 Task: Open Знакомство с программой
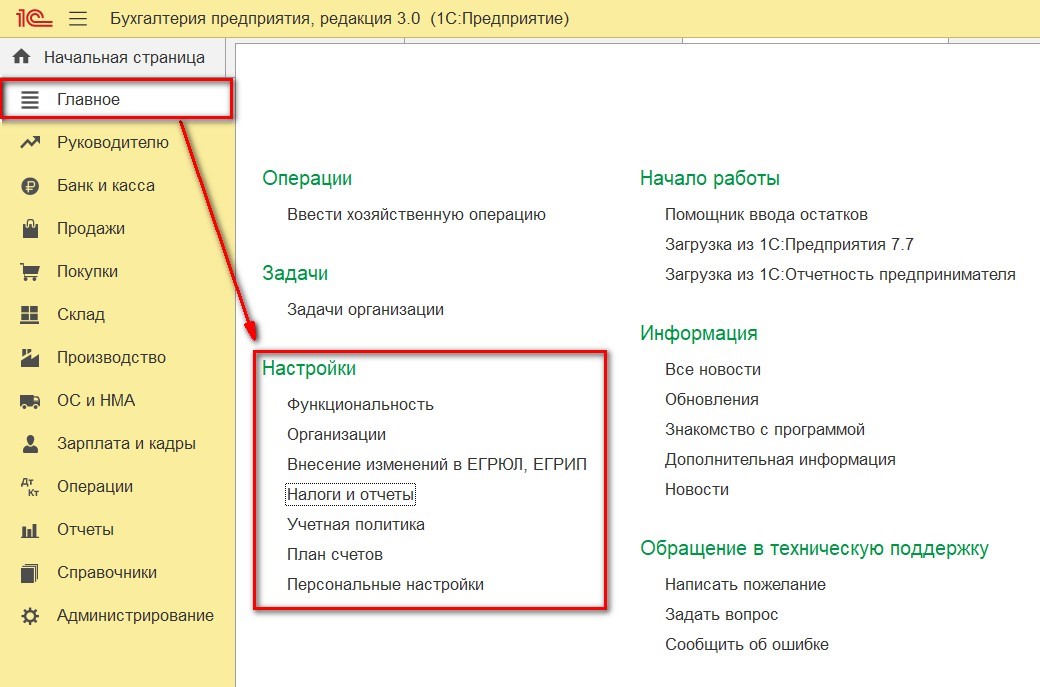[764, 430]
